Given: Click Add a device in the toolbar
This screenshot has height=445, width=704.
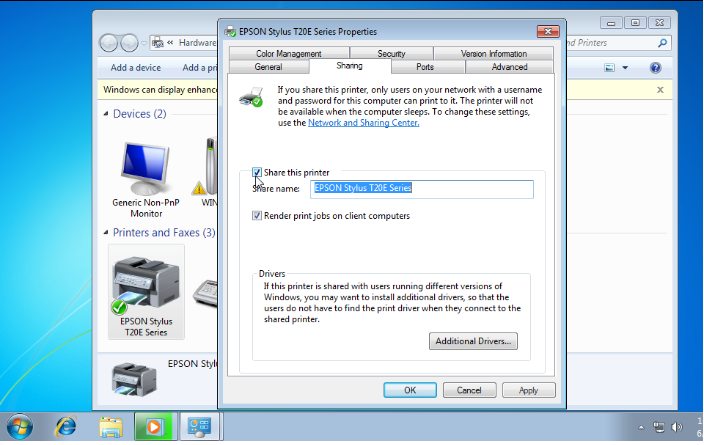Looking at the screenshot, I should tap(136, 68).
